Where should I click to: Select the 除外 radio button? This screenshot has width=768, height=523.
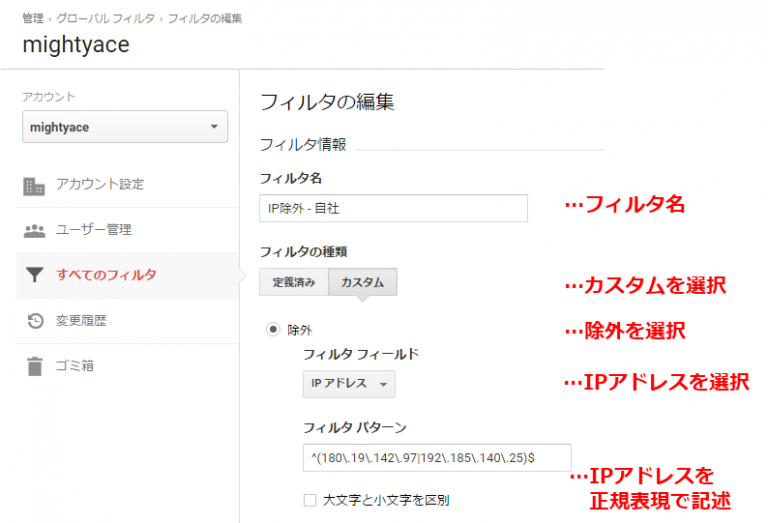[x=271, y=328]
